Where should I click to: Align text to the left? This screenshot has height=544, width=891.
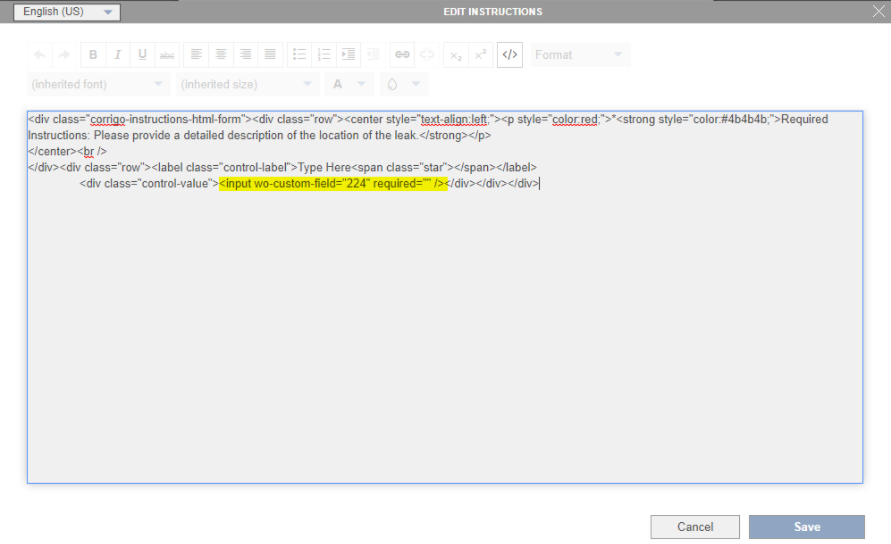(197, 55)
